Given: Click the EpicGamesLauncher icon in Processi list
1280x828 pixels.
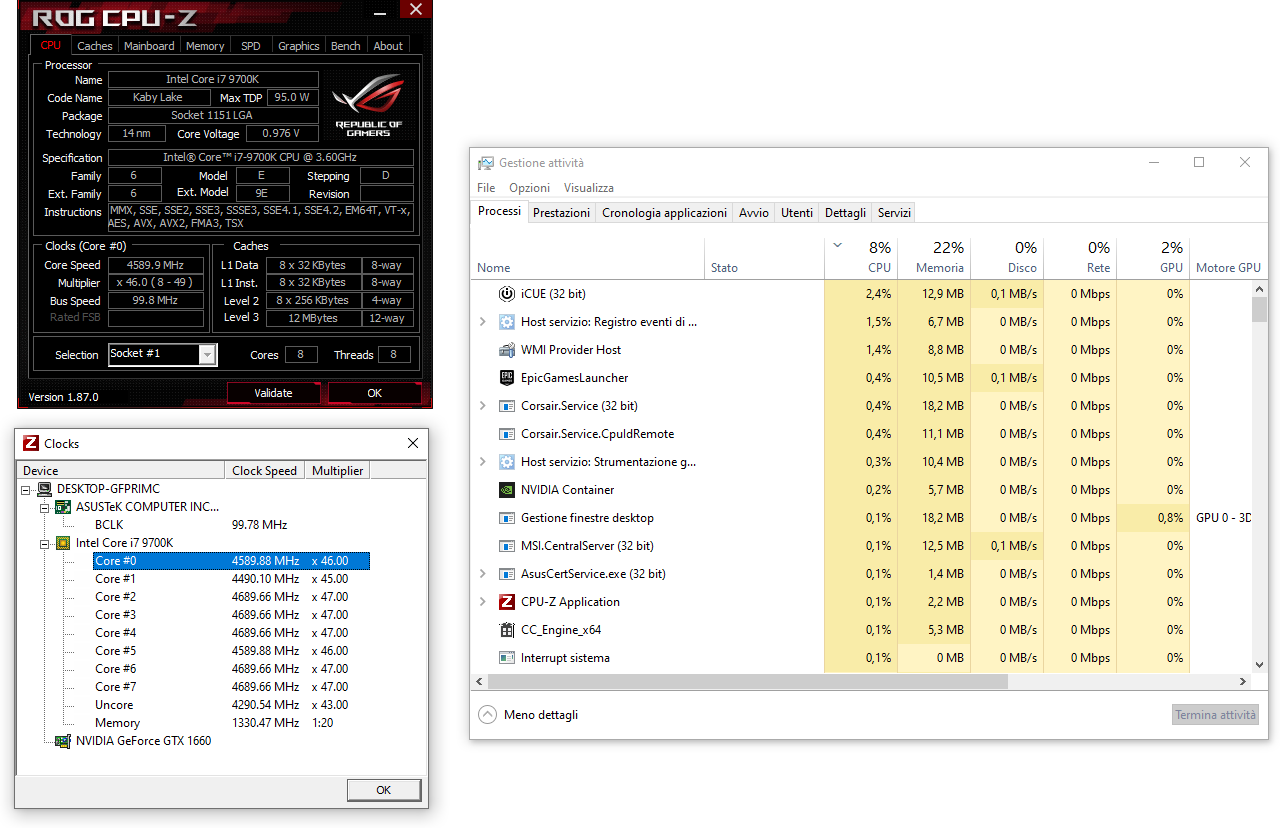Looking at the screenshot, I should click(508, 377).
